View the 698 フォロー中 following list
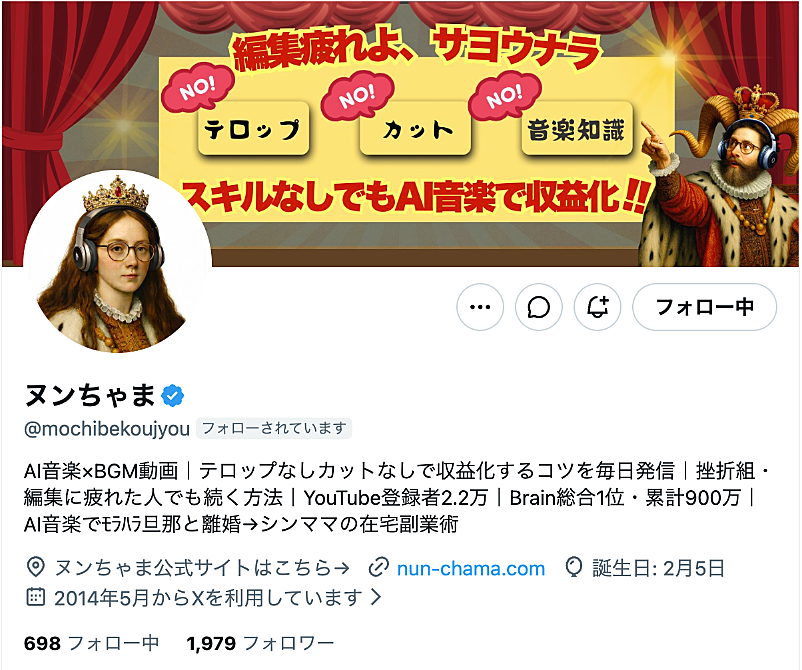Screen dimensions: 802x670 [x=92, y=643]
